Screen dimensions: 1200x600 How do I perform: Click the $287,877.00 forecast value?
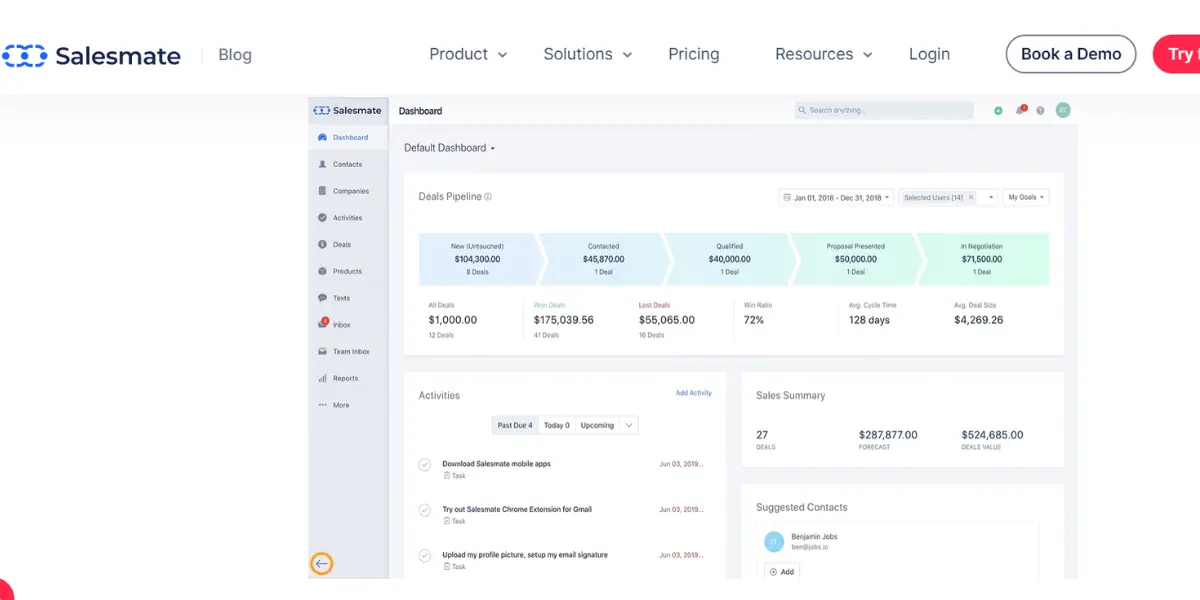pyautogui.click(x=888, y=435)
